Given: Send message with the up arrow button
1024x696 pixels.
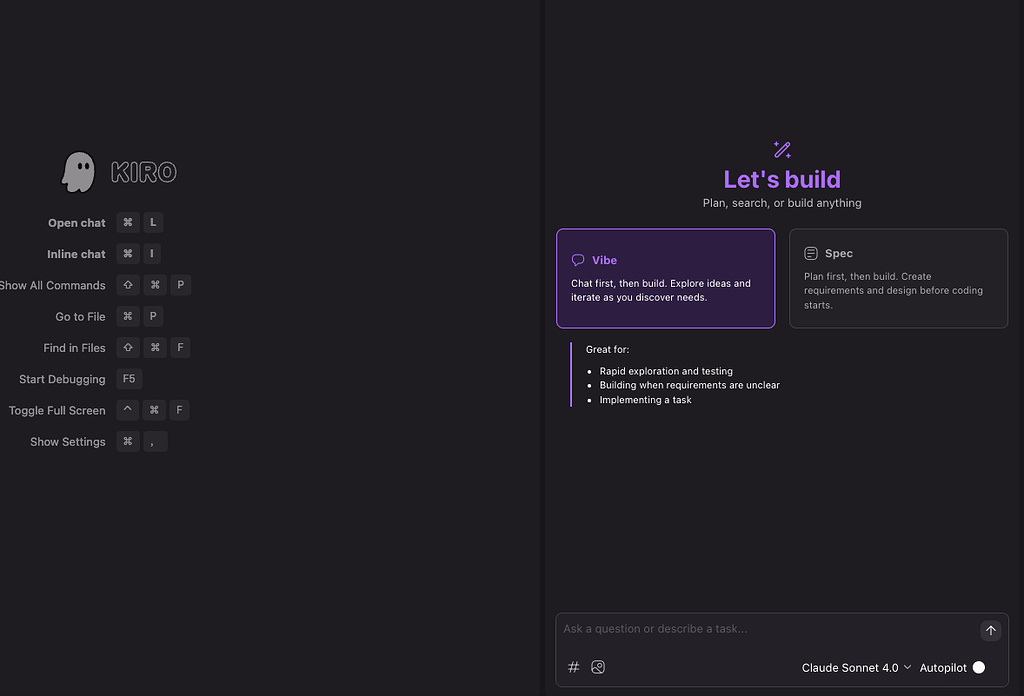Looking at the screenshot, I should coord(991,630).
